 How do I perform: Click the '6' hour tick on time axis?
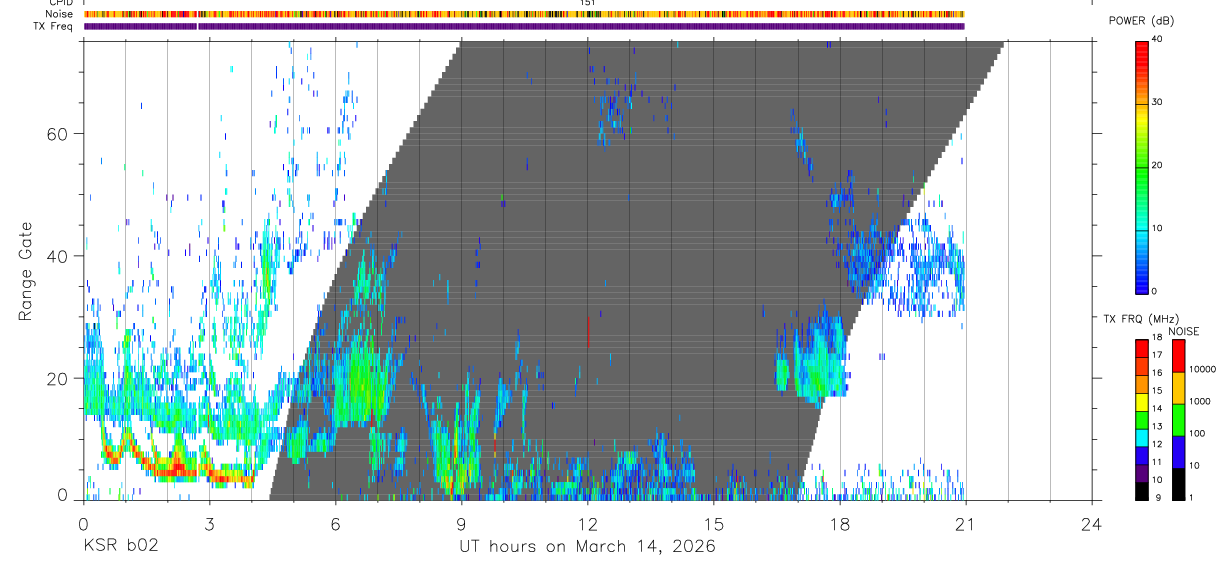point(335,524)
